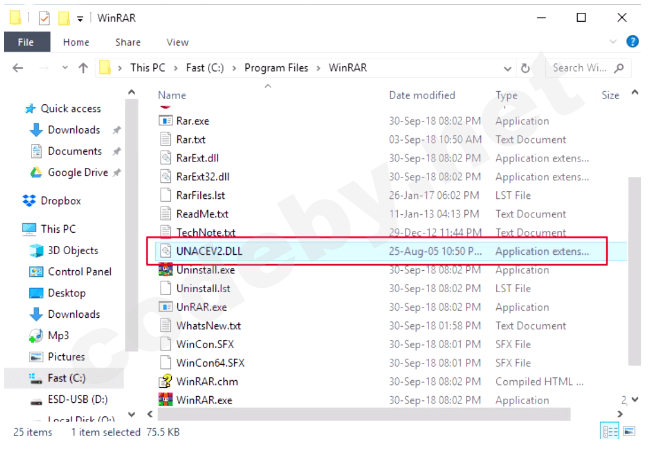Sort by Size column header
The image size is (649, 454).
(x=611, y=96)
